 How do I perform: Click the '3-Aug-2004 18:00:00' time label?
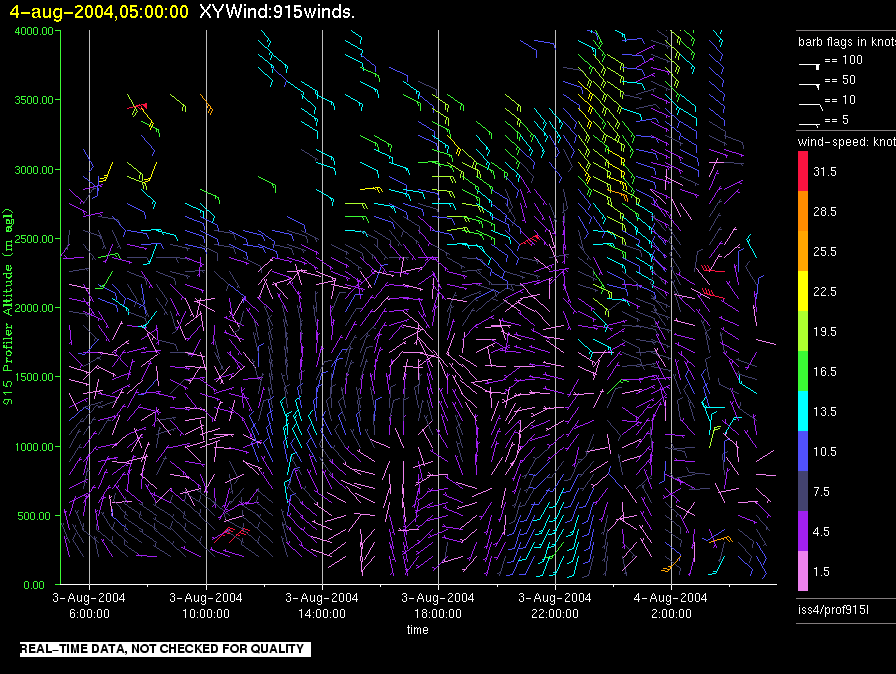(438, 605)
